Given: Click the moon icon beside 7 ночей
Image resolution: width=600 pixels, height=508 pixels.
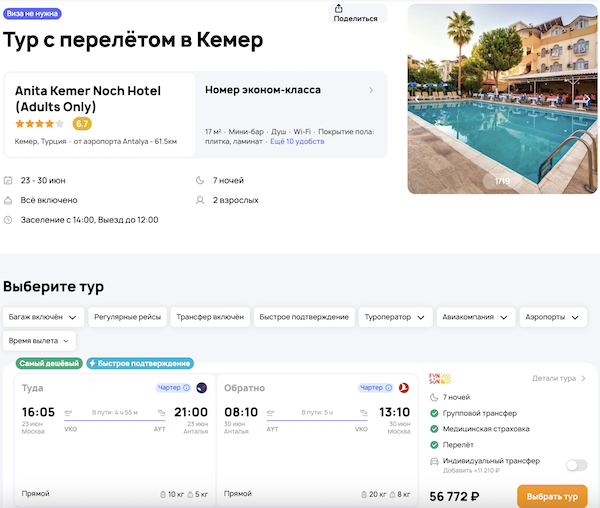Looking at the screenshot, I should click(x=199, y=181).
